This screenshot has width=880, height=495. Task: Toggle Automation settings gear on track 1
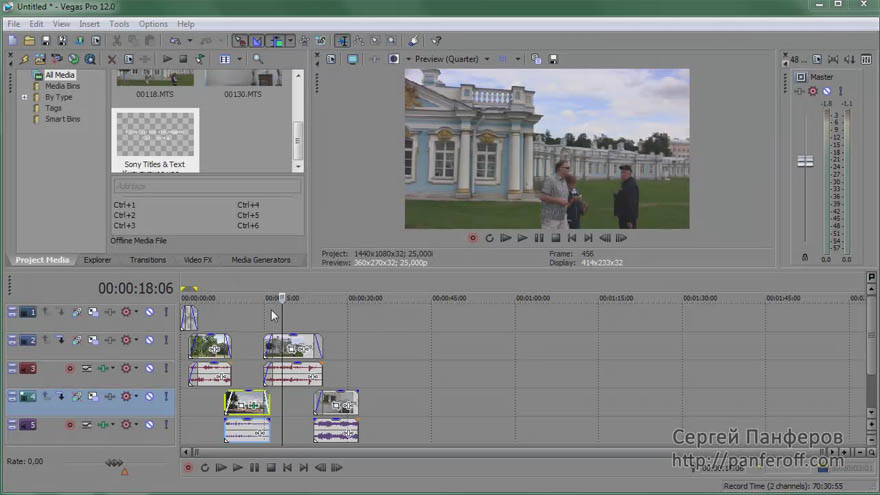pos(126,312)
